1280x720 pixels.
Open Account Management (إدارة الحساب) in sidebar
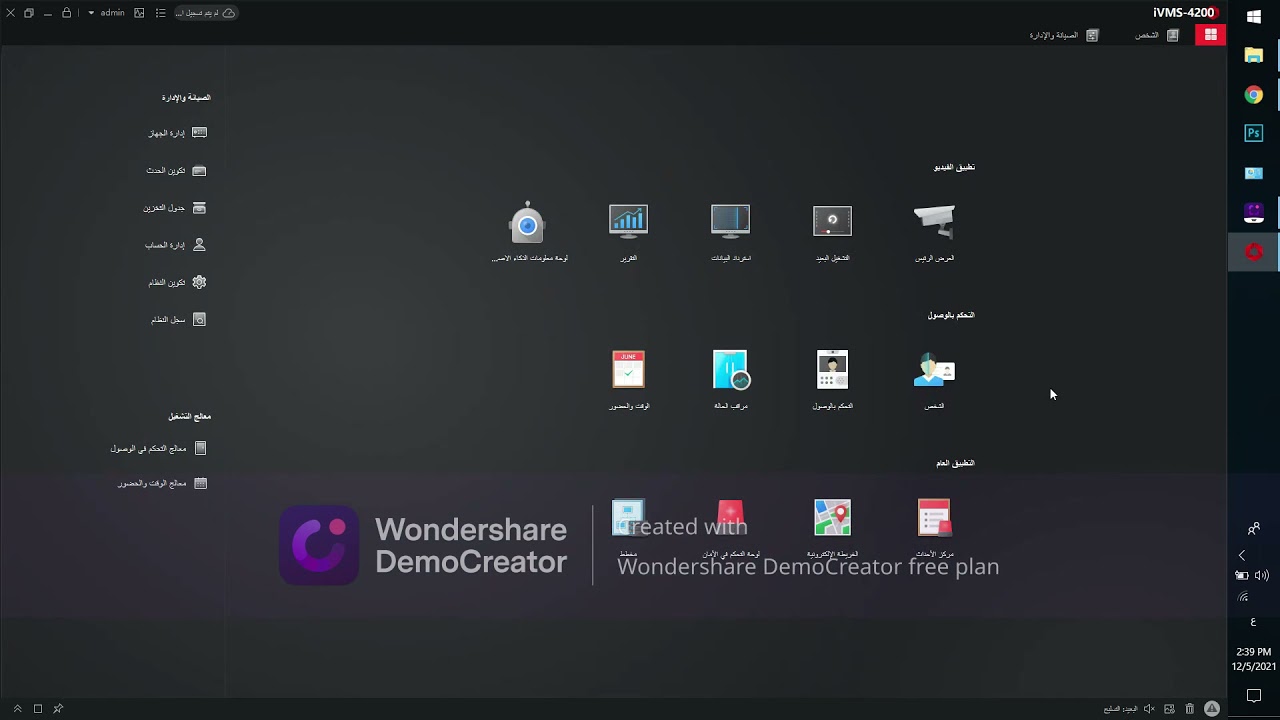(x=175, y=245)
